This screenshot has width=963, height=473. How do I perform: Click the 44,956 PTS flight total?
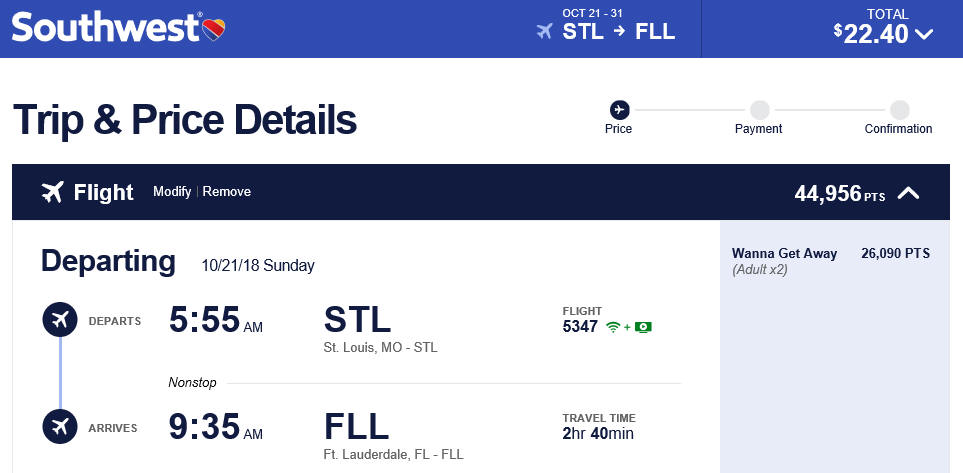(x=840, y=194)
